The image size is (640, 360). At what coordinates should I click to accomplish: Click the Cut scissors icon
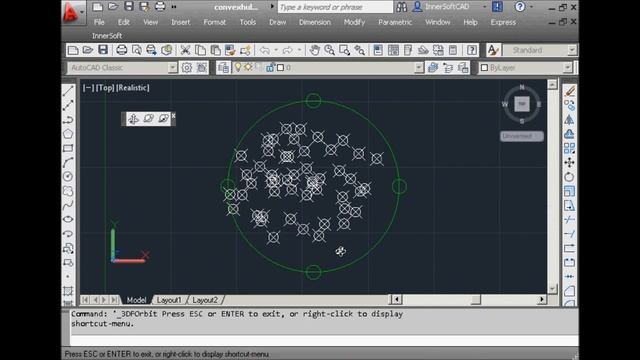pyautogui.click(x=185, y=50)
